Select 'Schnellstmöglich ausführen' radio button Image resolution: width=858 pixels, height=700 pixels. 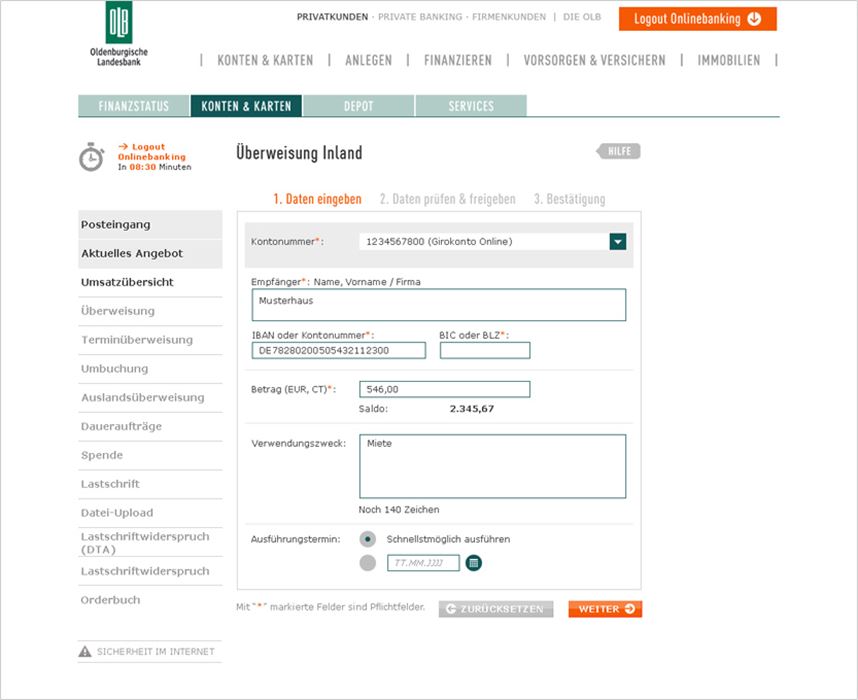point(368,539)
